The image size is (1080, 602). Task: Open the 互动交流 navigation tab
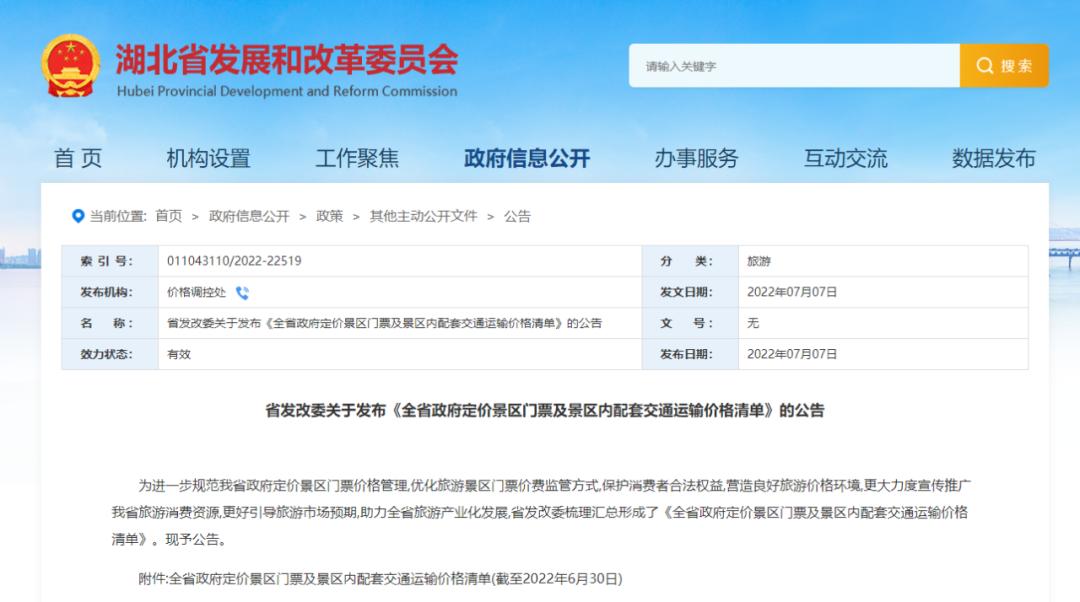[x=845, y=158]
